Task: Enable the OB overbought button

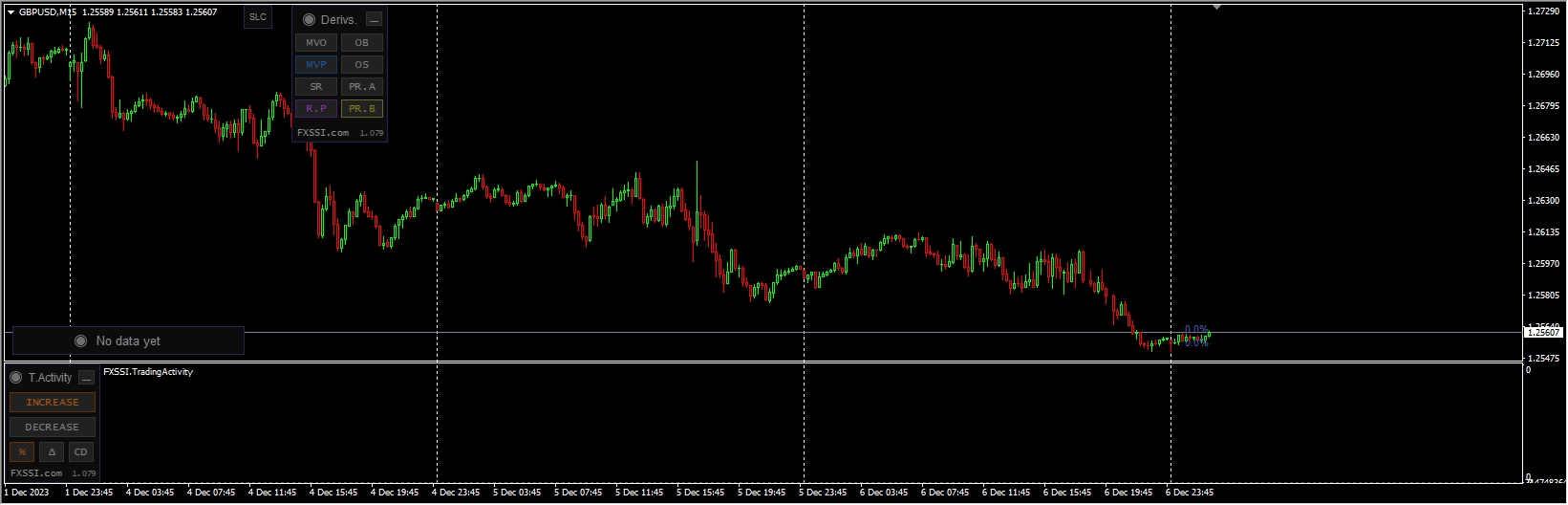Action: tap(361, 43)
